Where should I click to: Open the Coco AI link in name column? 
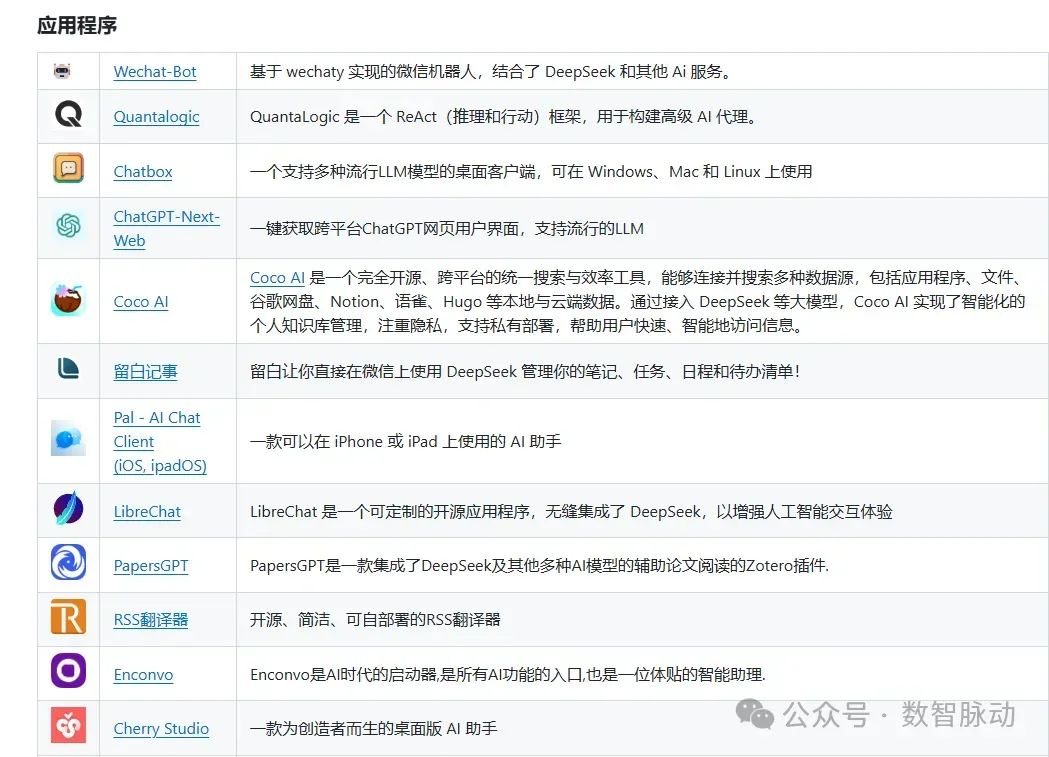pyautogui.click(x=140, y=302)
